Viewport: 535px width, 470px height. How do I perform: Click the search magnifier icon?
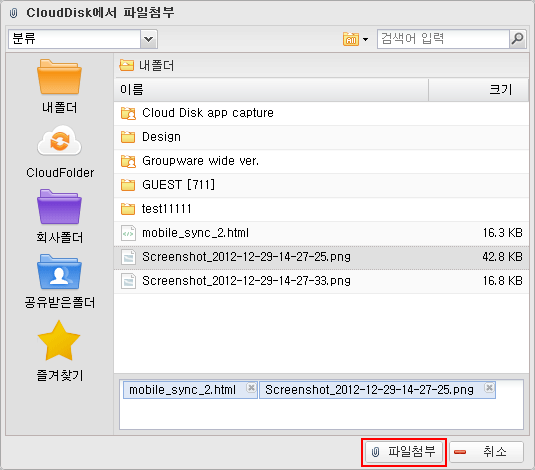[x=517, y=39]
